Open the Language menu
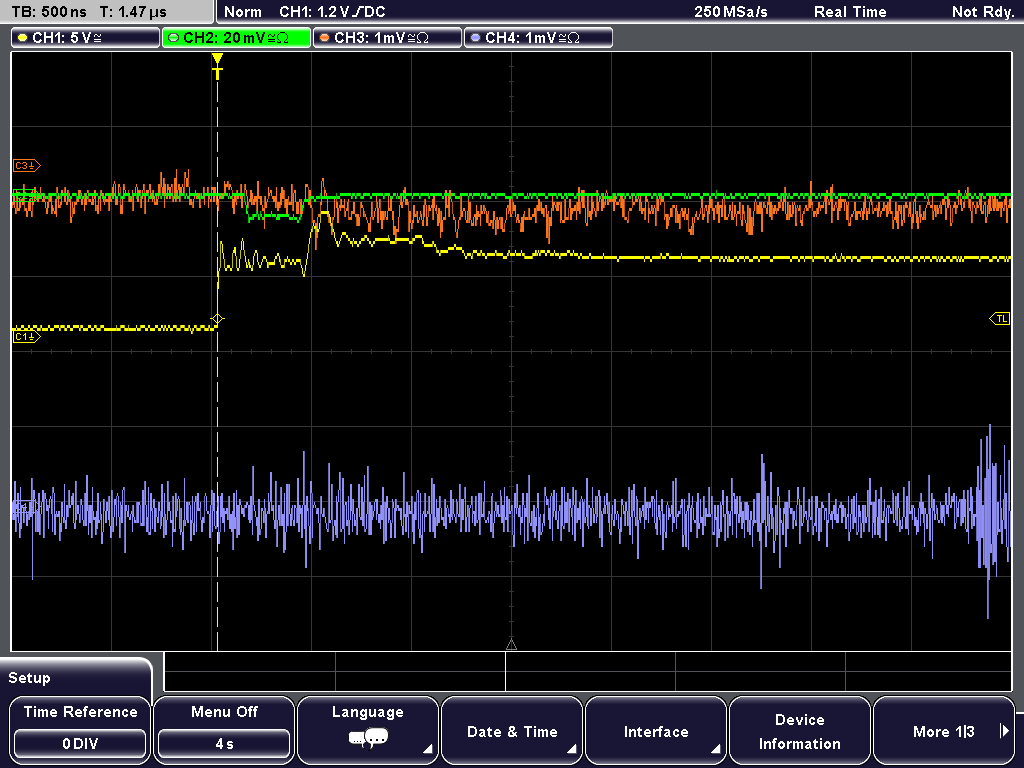This screenshot has height=768, width=1024. 368,730
